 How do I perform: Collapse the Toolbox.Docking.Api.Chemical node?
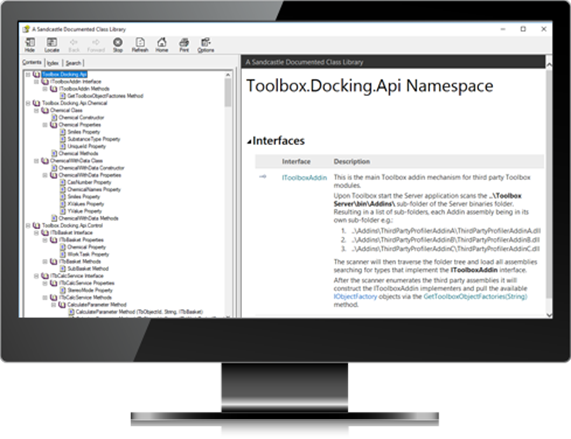click(28, 103)
